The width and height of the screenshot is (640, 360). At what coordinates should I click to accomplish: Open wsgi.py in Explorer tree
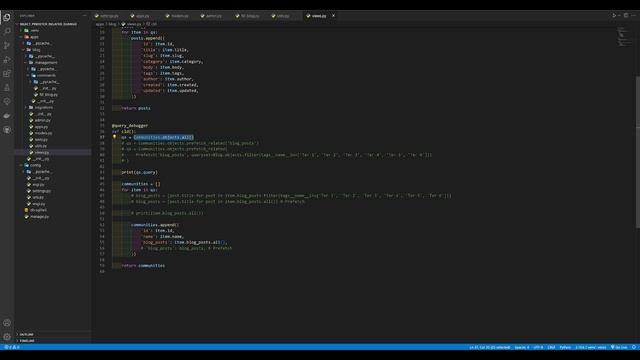(x=39, y=204)
